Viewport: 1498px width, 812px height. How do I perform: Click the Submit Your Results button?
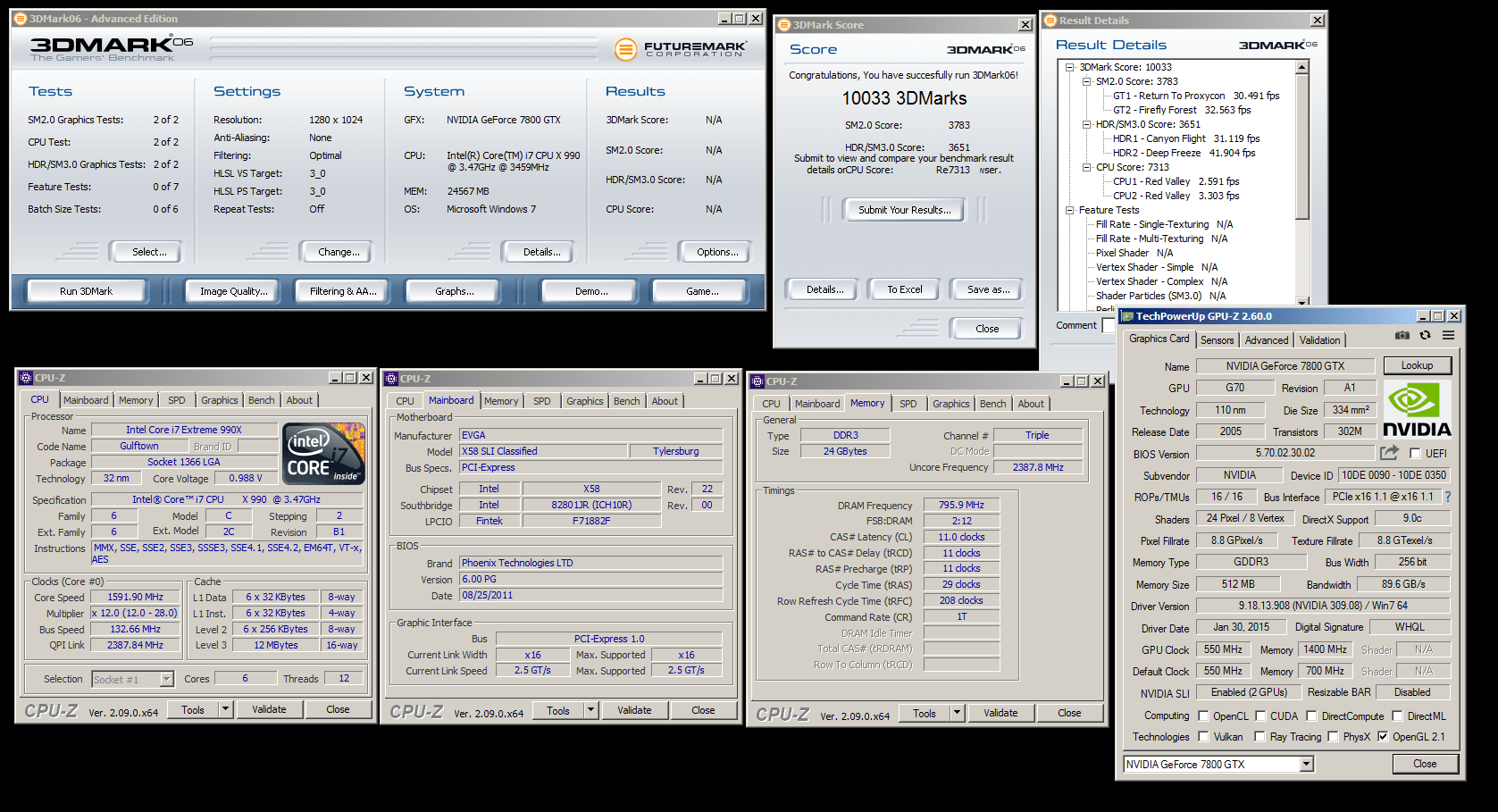click(x=905, y=210)
